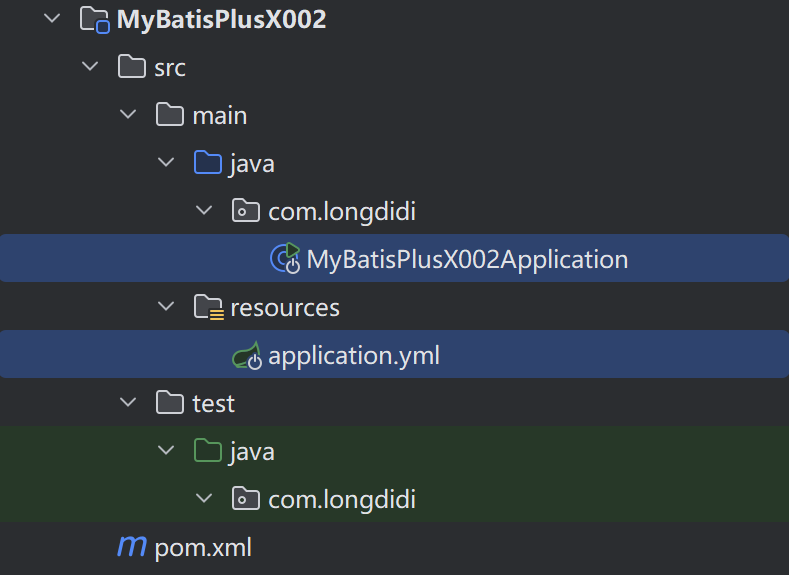Click the test folder icon
Screen dimensions: 789x575
point(170,402)
